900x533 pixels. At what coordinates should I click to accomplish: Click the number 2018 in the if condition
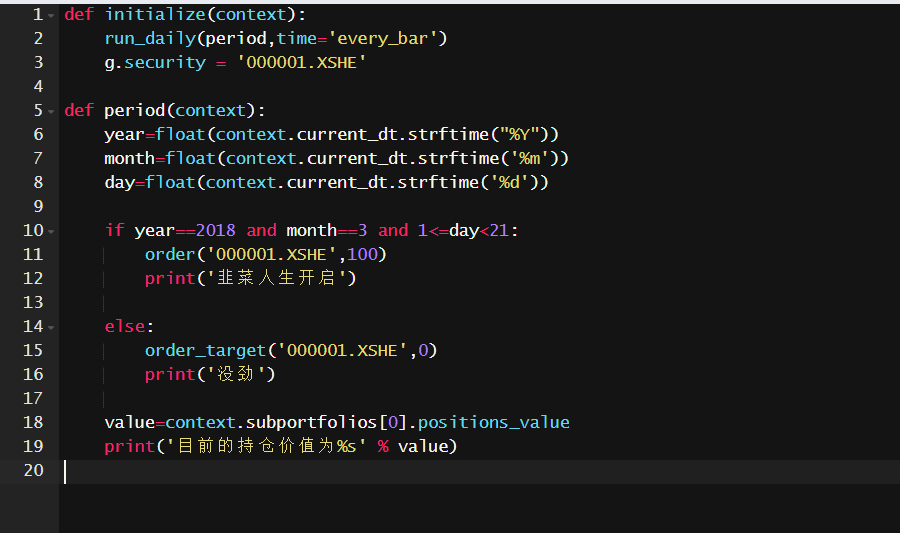click(x=216, y=230)
